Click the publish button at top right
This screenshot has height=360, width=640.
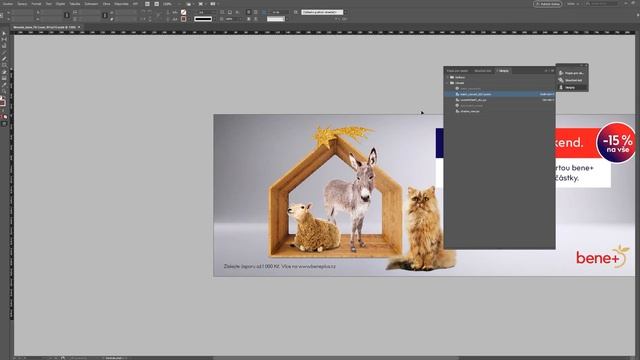(x=547, y=4)
